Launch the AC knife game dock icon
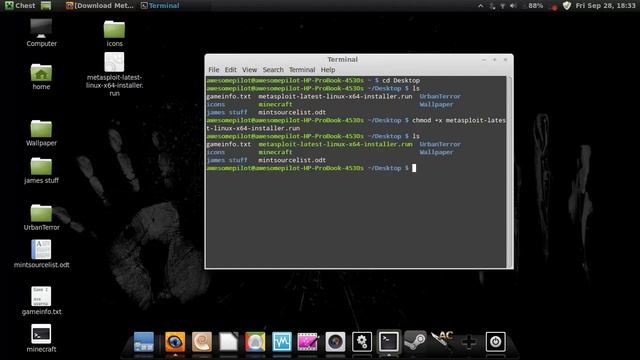The image size is (640, 360). pos(442,341)
